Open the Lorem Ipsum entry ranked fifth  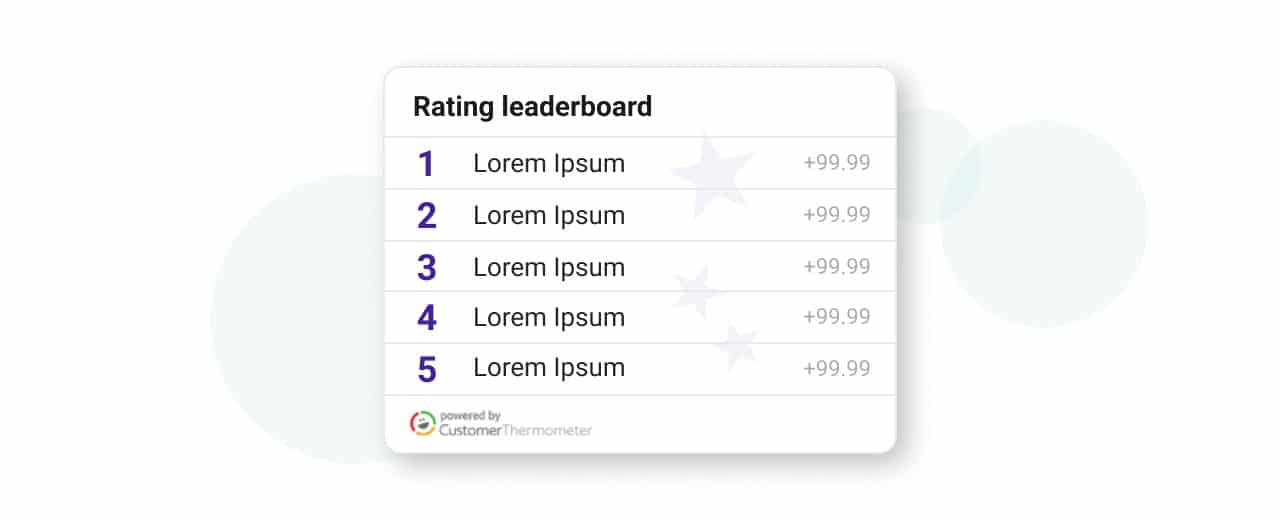(549, 368)
